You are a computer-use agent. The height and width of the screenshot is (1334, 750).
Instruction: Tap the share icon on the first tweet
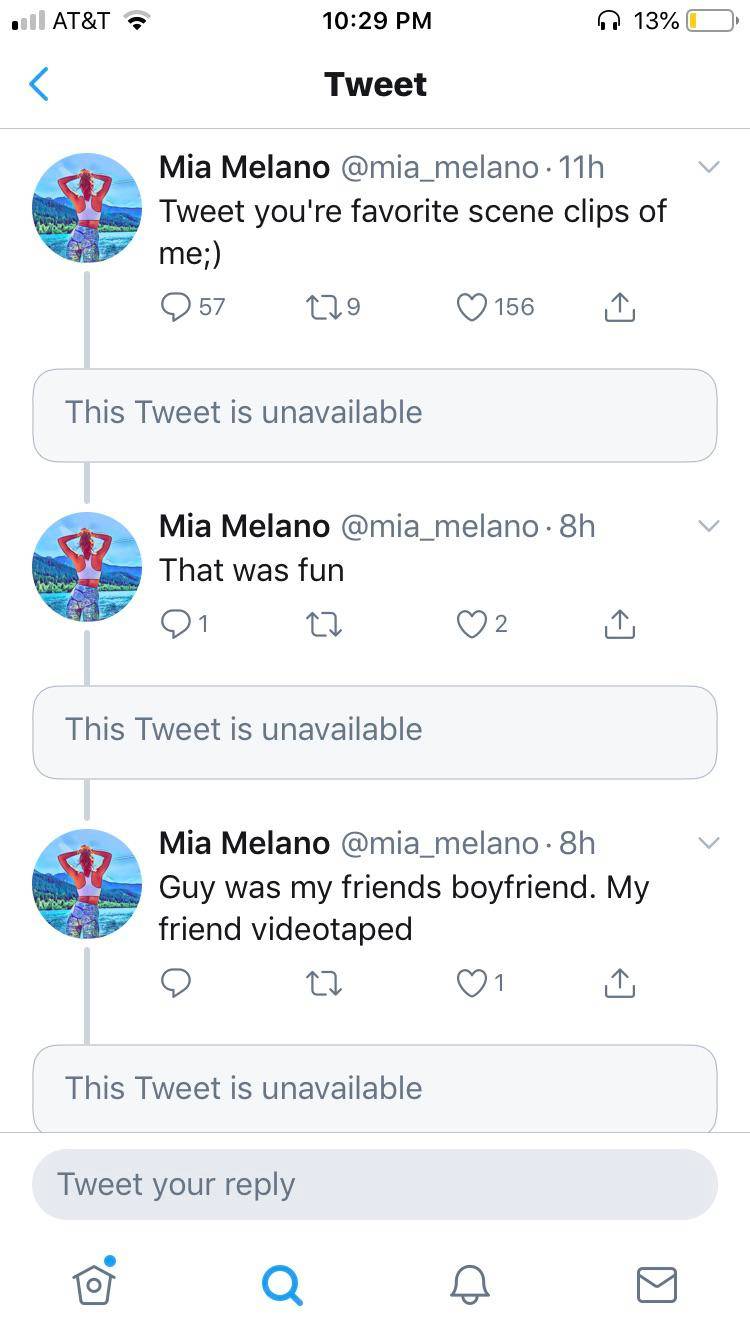[619, 307]
